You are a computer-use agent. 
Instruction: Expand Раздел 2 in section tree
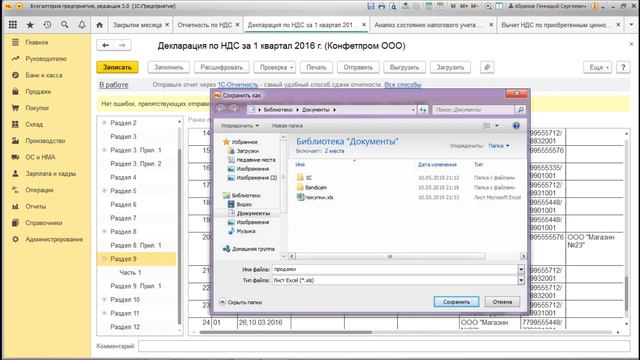pyautogui.click(x=104, y=123)
